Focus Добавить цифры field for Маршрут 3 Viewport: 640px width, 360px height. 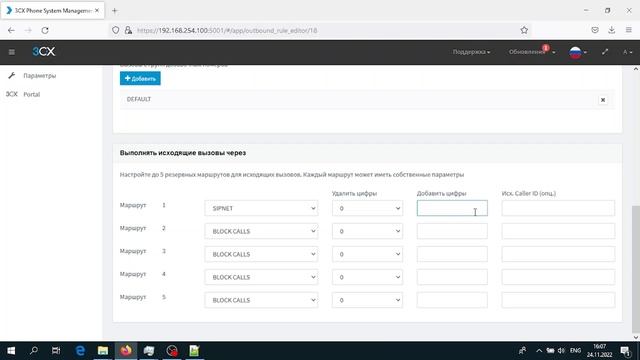pyautogui.click(x=452, y=254)
